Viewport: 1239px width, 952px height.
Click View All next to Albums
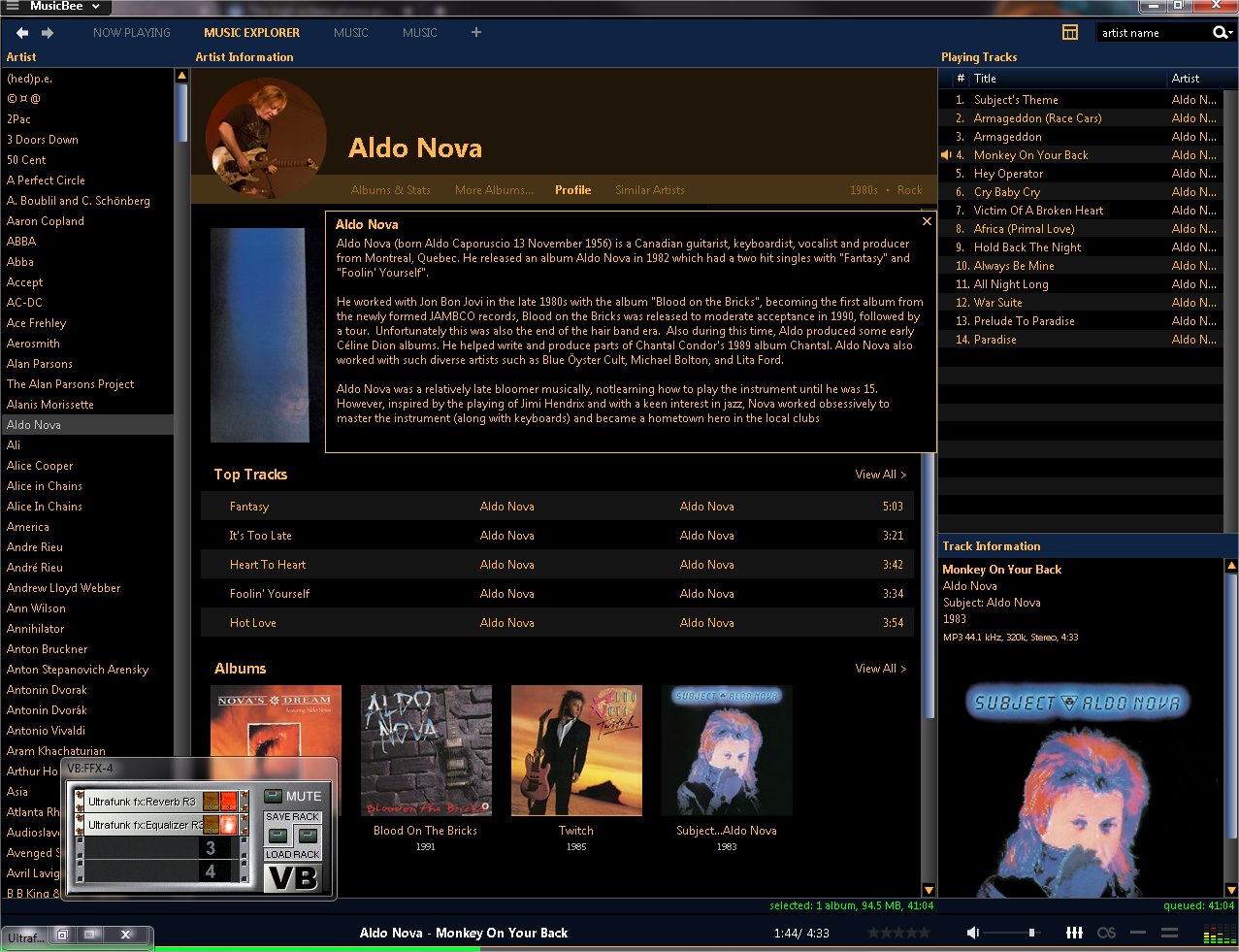[x=881, y=669]
